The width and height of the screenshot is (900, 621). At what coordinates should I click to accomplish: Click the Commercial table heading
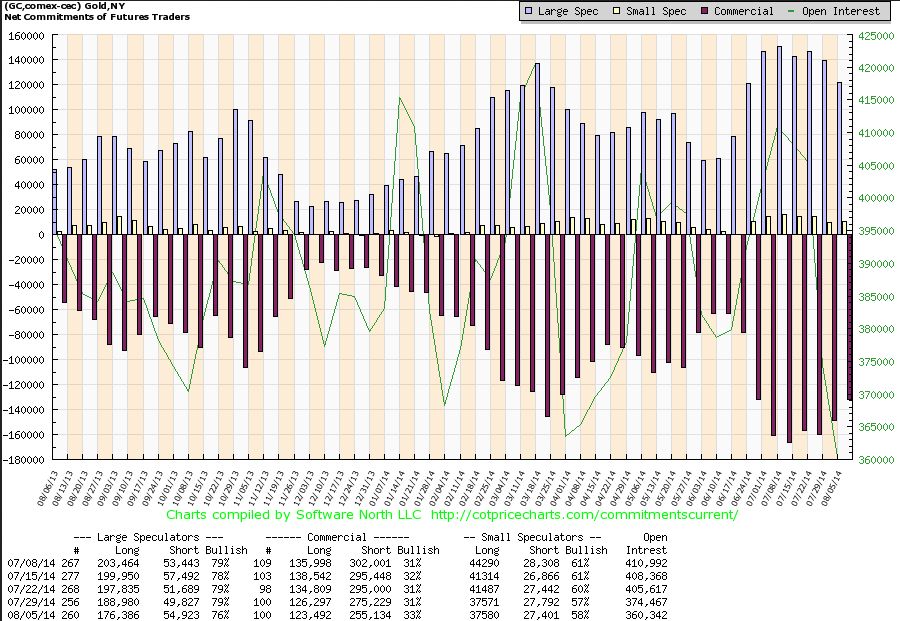coord(337,537)
